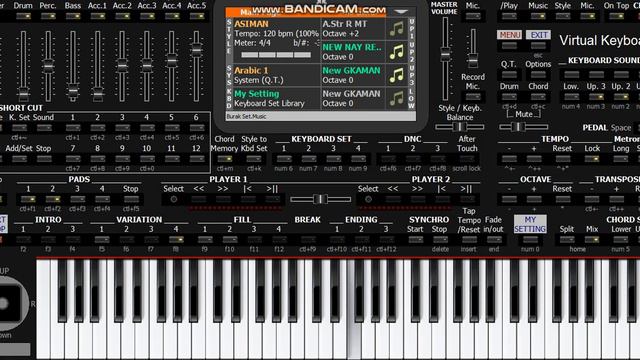Toggle the Tempo Lock button
Viewport: 640px width, 360px height.
click(592, 159)
